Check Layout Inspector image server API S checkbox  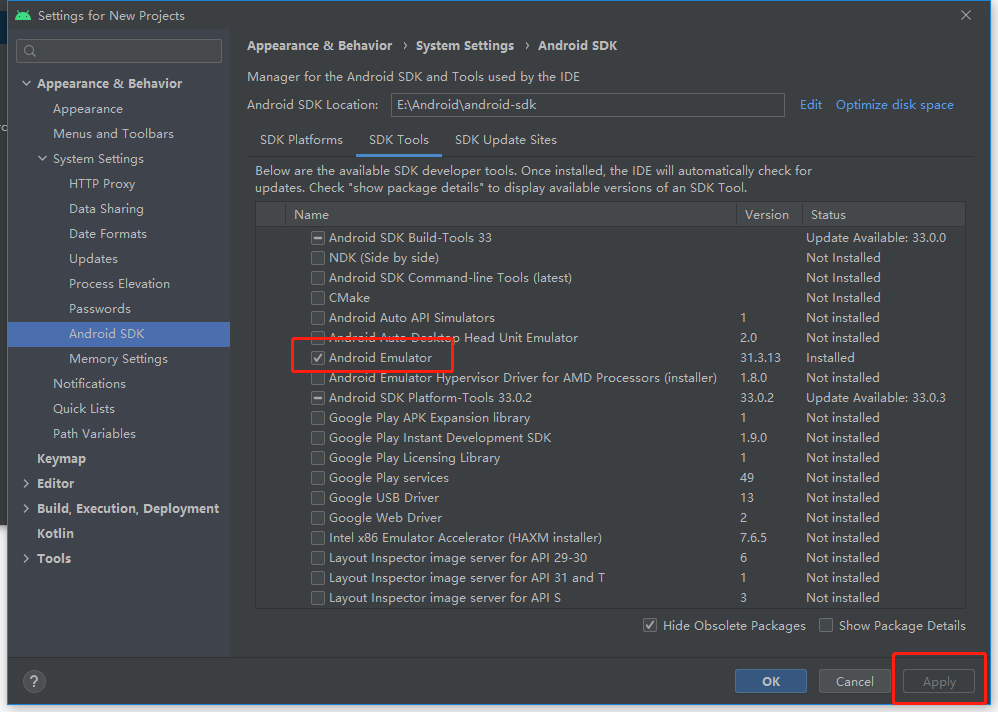[x=318, y=598]
